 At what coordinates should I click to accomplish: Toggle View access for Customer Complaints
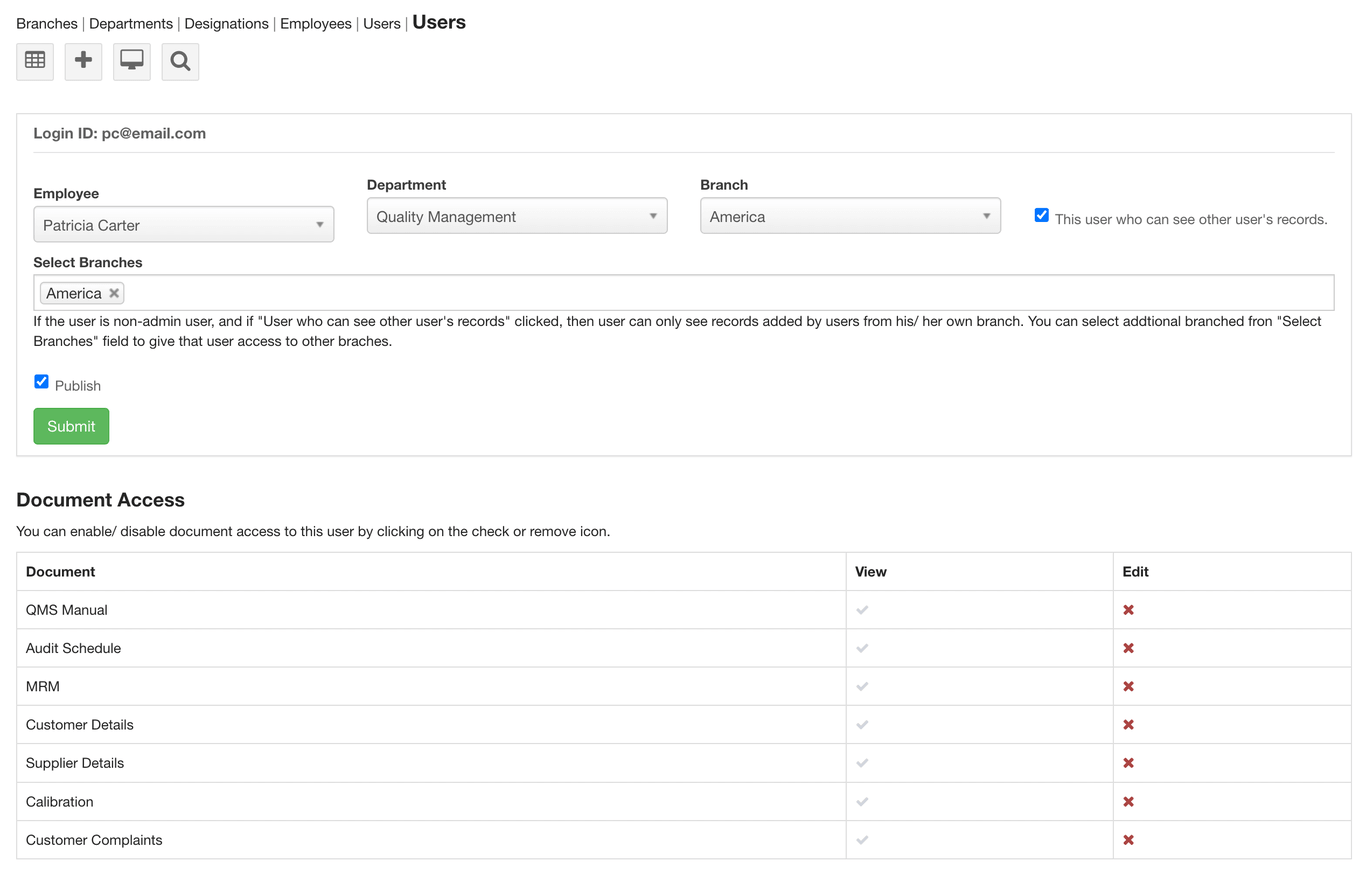point(862,840)
